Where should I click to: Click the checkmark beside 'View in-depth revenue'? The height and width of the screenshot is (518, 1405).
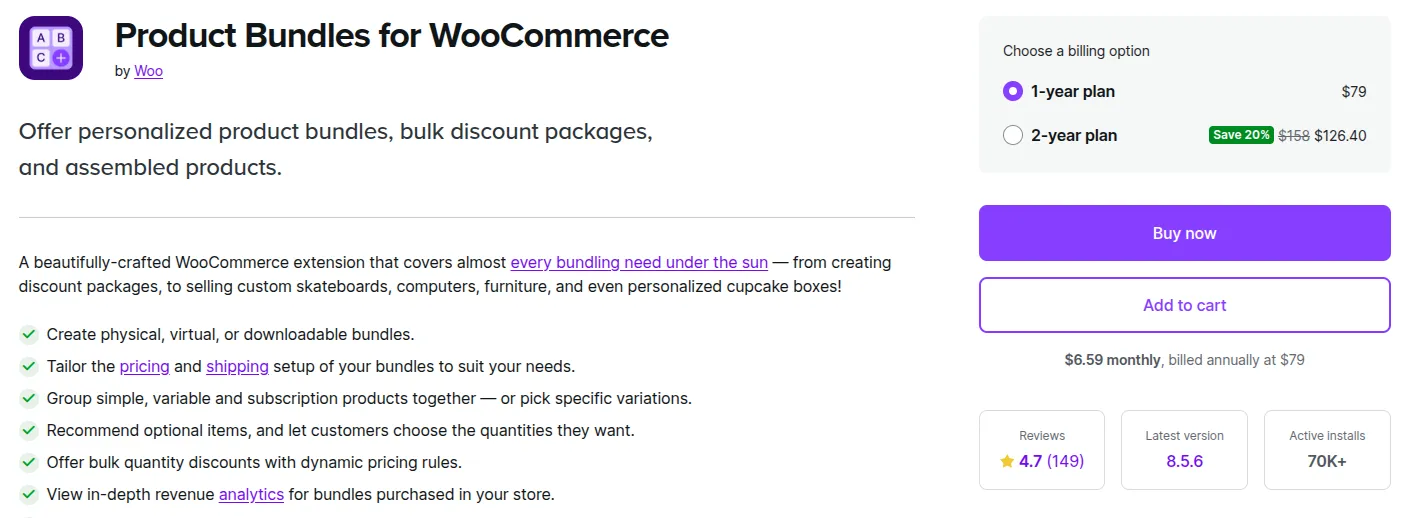[29, 494]
